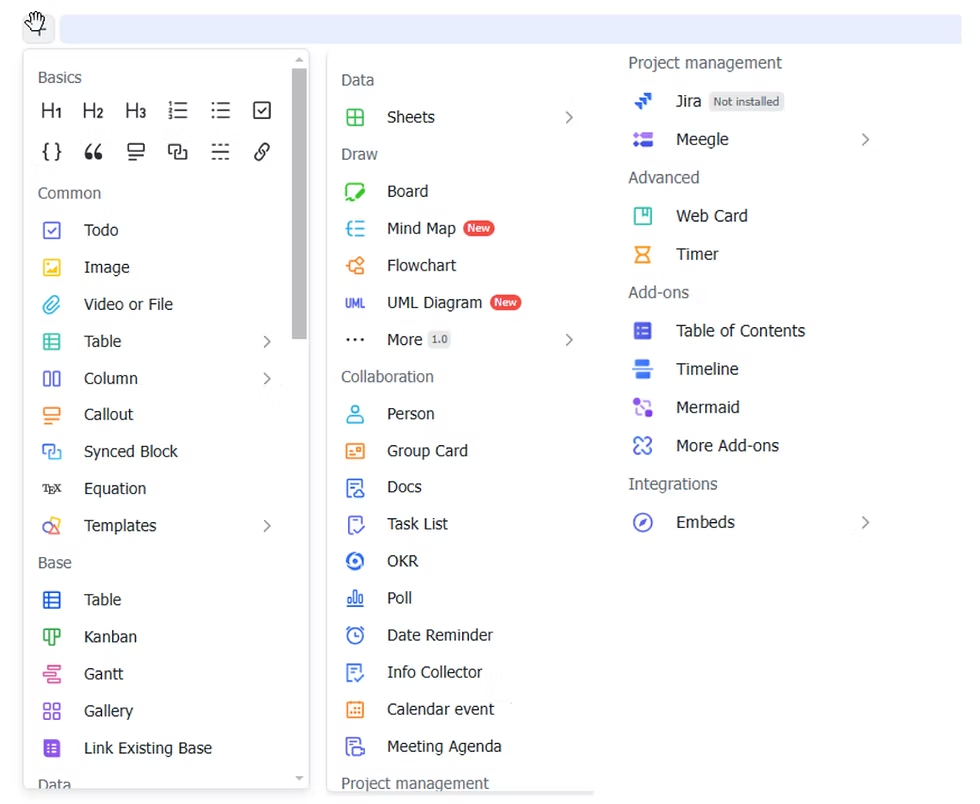Insert a callout from Basics icon row
980x804 pixels.
point(136,151)
